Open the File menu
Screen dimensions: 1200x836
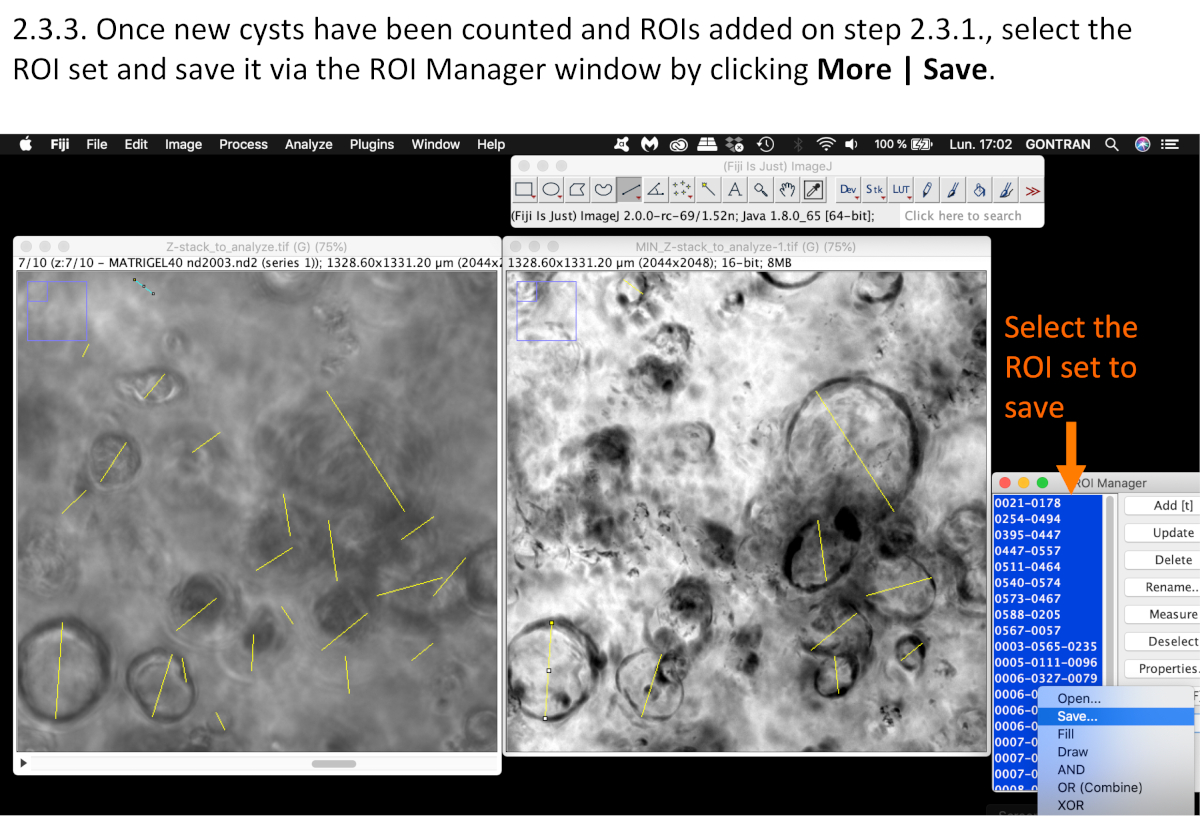(x=97, y=144)
